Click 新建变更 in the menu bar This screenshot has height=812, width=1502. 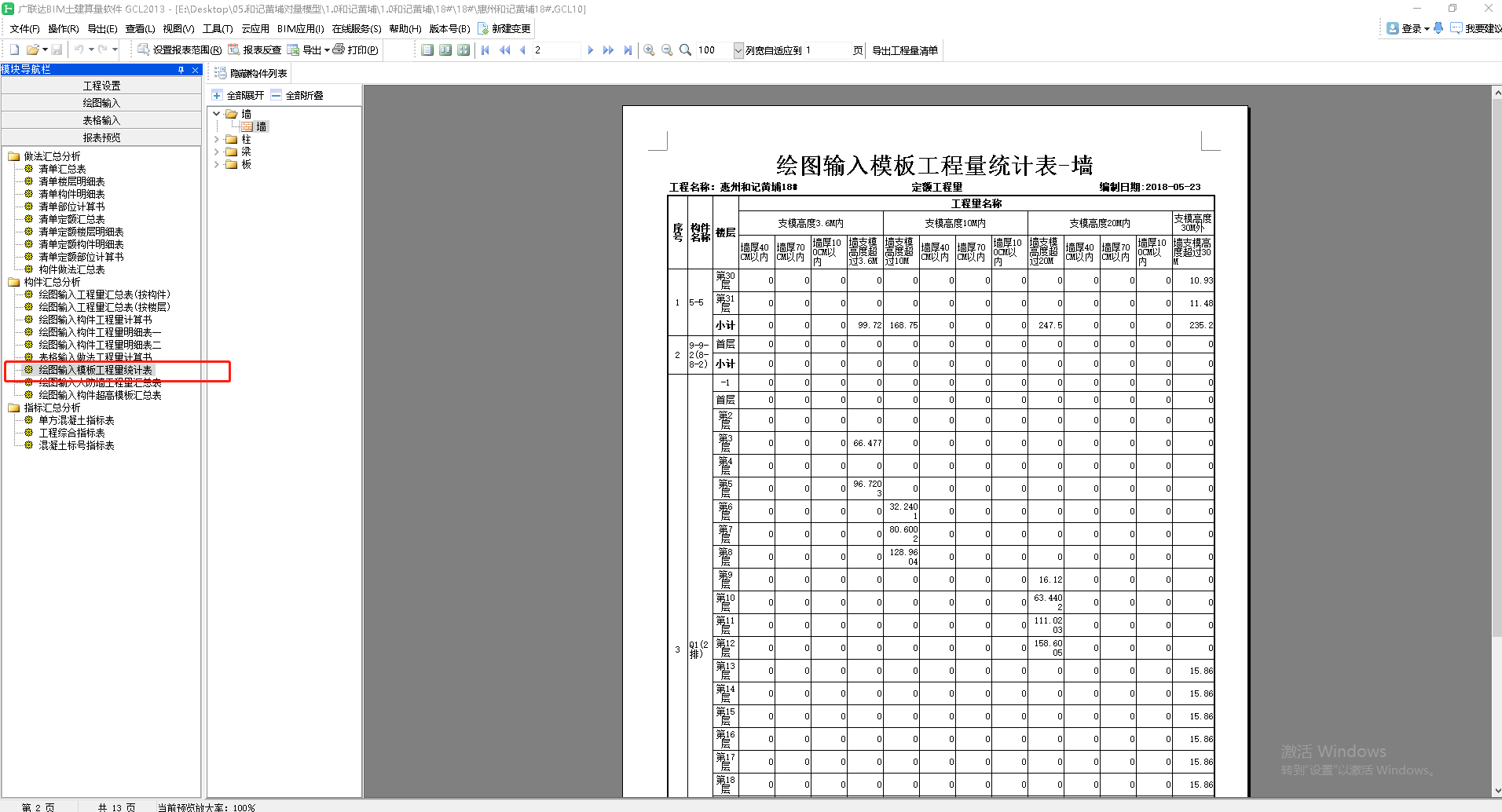pyautogui.click(x=504, y=28)
